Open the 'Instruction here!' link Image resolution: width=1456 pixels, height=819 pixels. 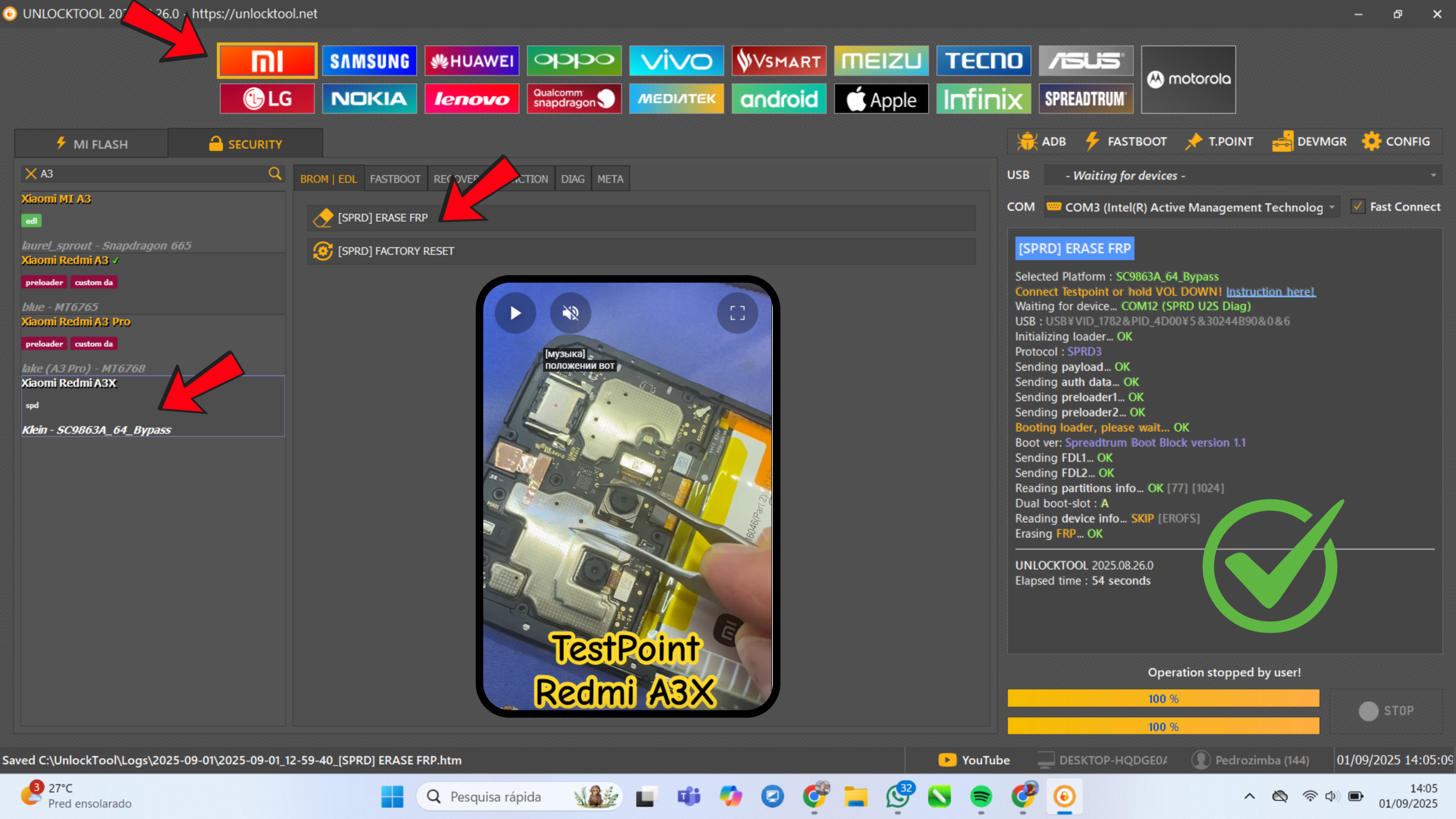1271,291
